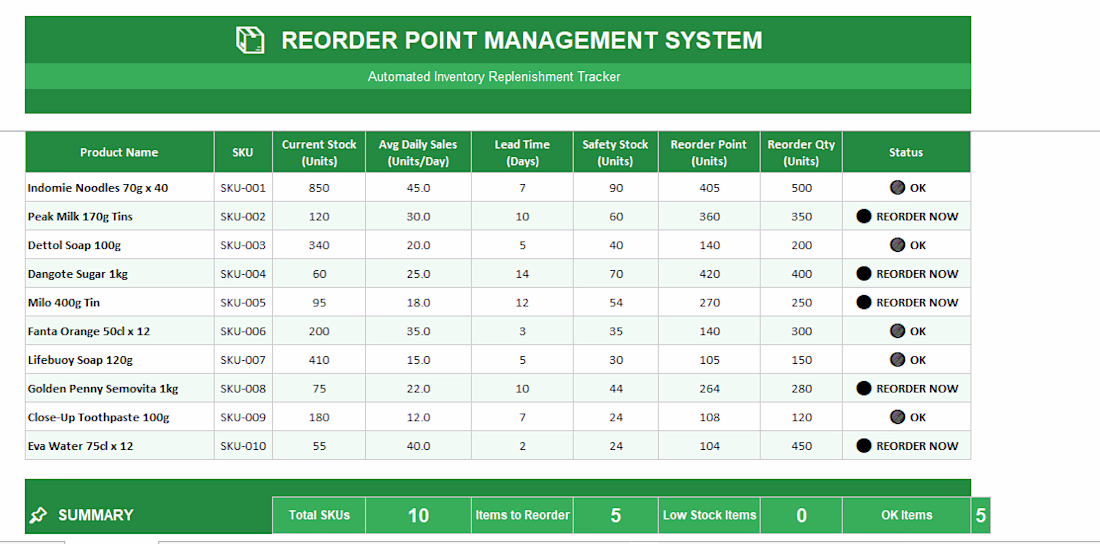Select the Current Stock (Units) header
The image size is (1100, 544).
point(319,152)
